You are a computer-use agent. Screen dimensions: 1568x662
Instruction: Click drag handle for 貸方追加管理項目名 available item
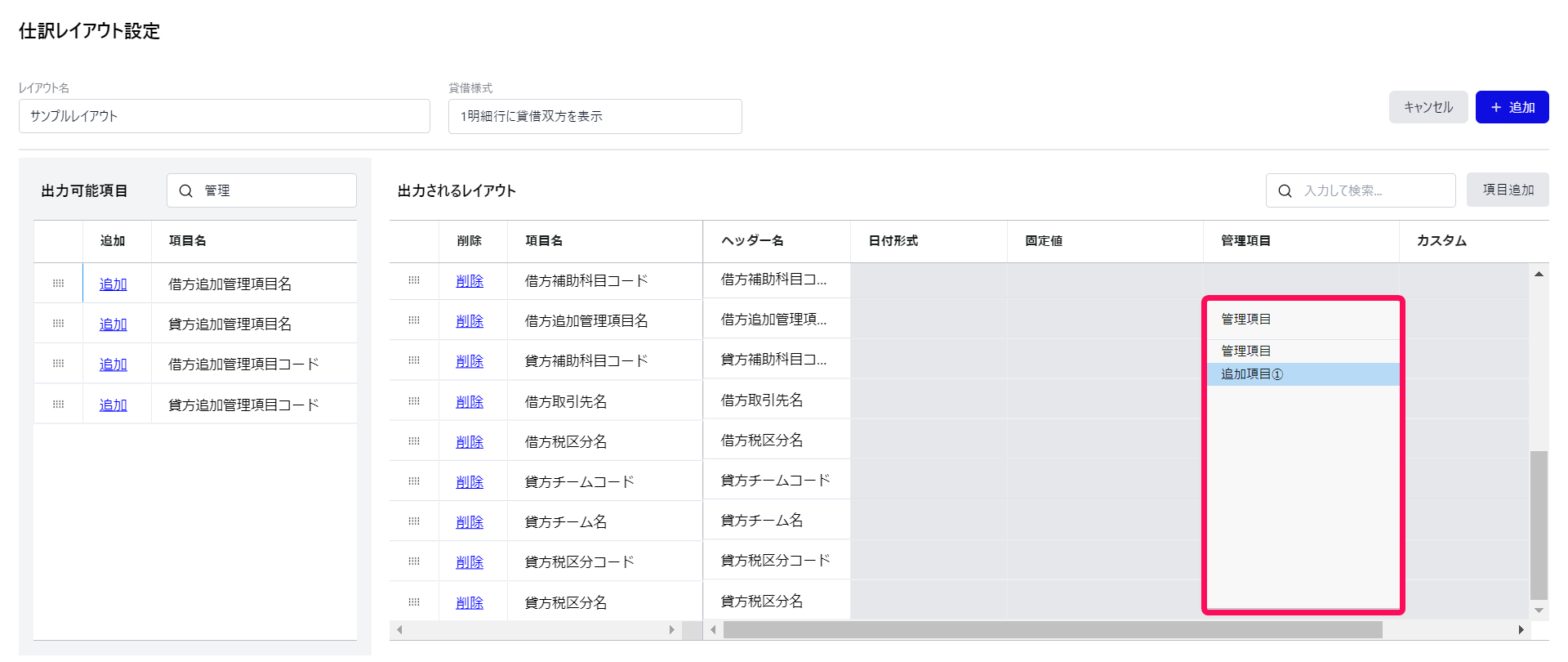[x=58, y=324]
